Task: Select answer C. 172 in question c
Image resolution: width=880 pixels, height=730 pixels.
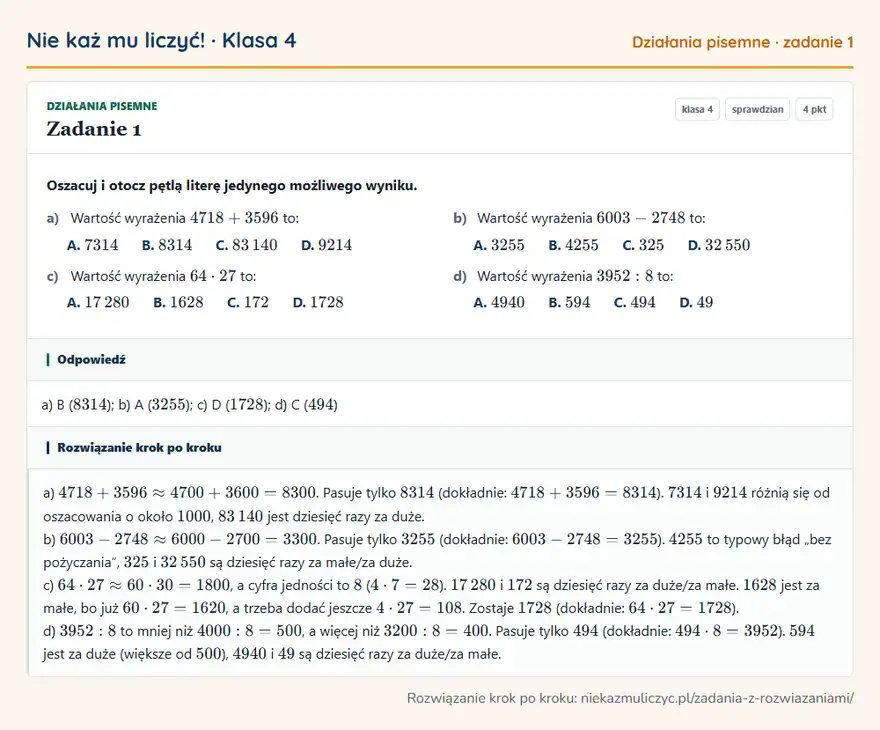Action: [248, 302]
